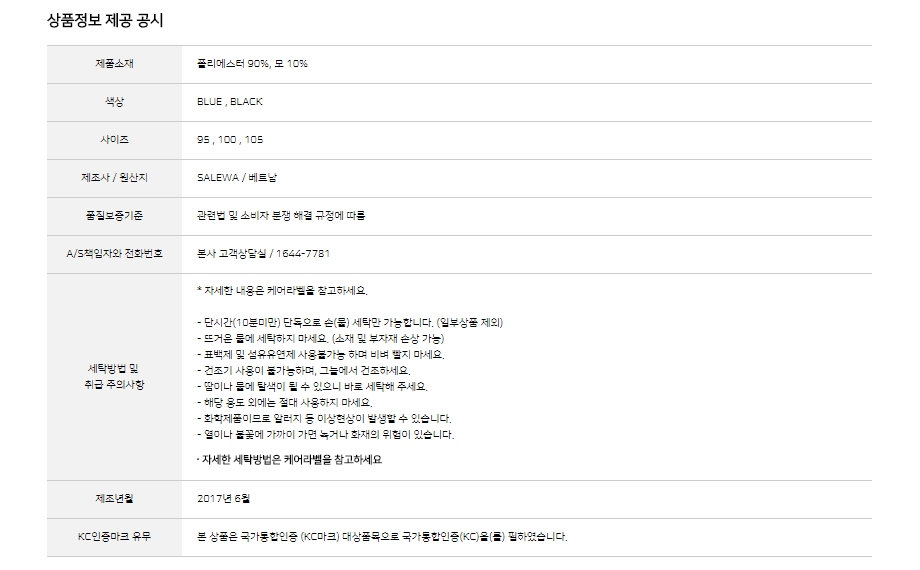Click the bold 자세한 세탁방법은 케어라벨을 참고하세요 note
This screenshot has width=920, height=570.
point(290,460)
